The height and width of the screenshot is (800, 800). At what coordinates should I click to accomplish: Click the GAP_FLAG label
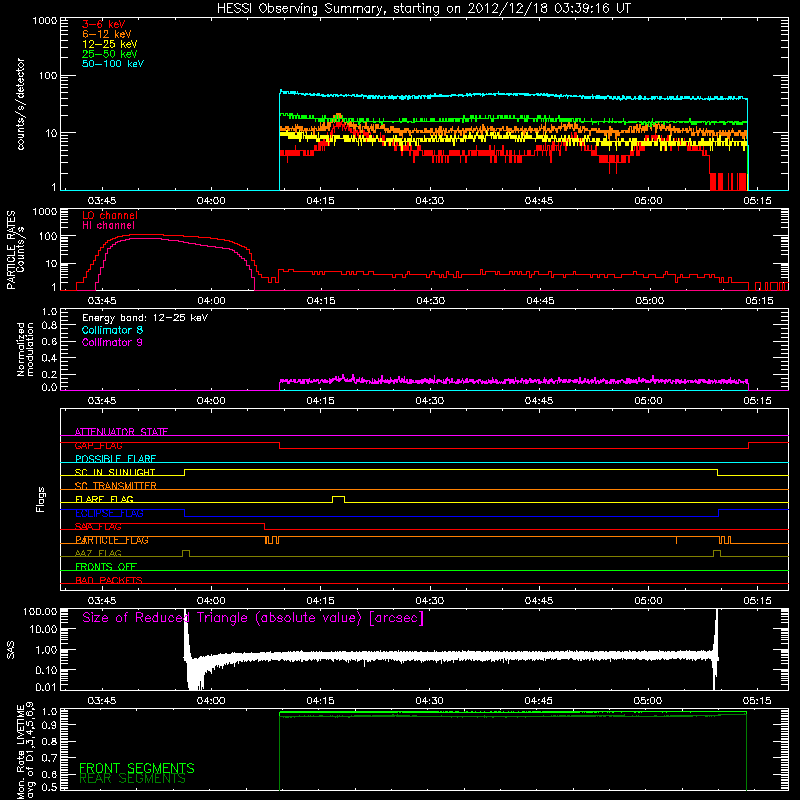[x=98, y=445]
